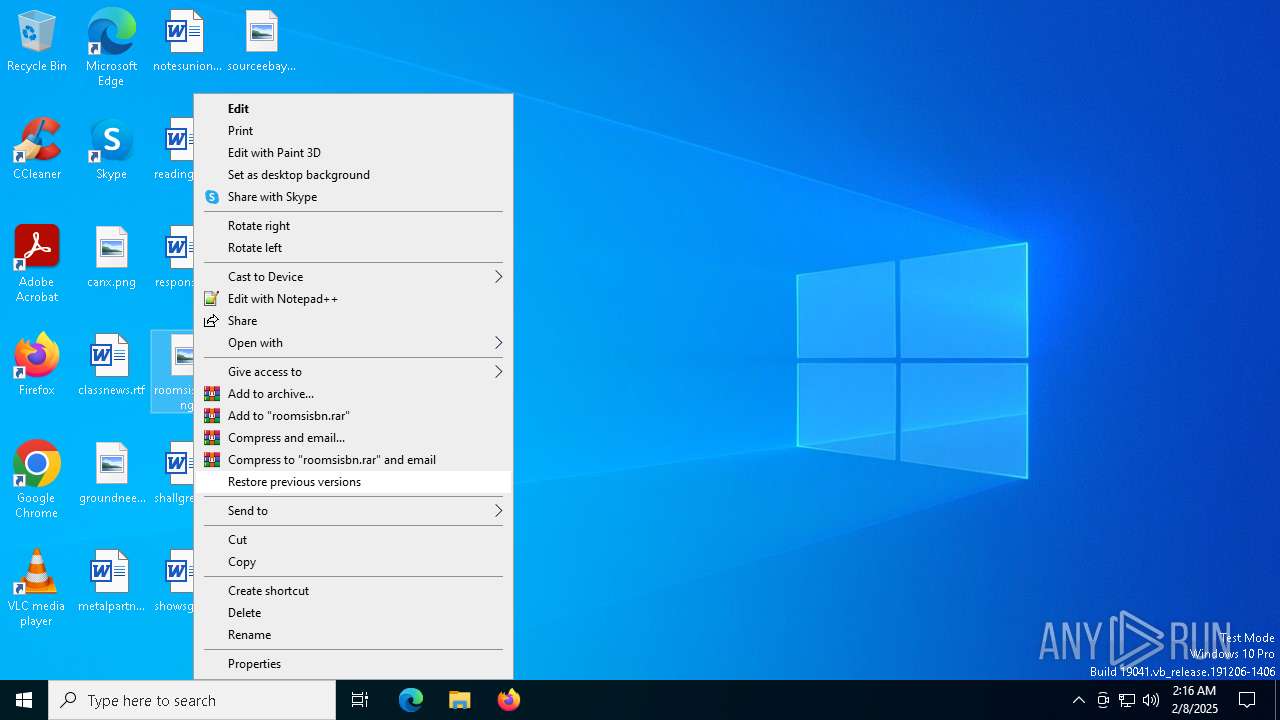Select the Google Chrome desktop shortcut
Viewport: 1280px width, 720px height.
tap(37, 480)
